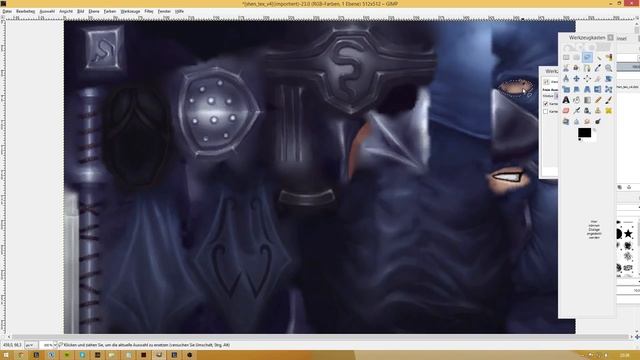Select the Align tool

tap(587, 78)
